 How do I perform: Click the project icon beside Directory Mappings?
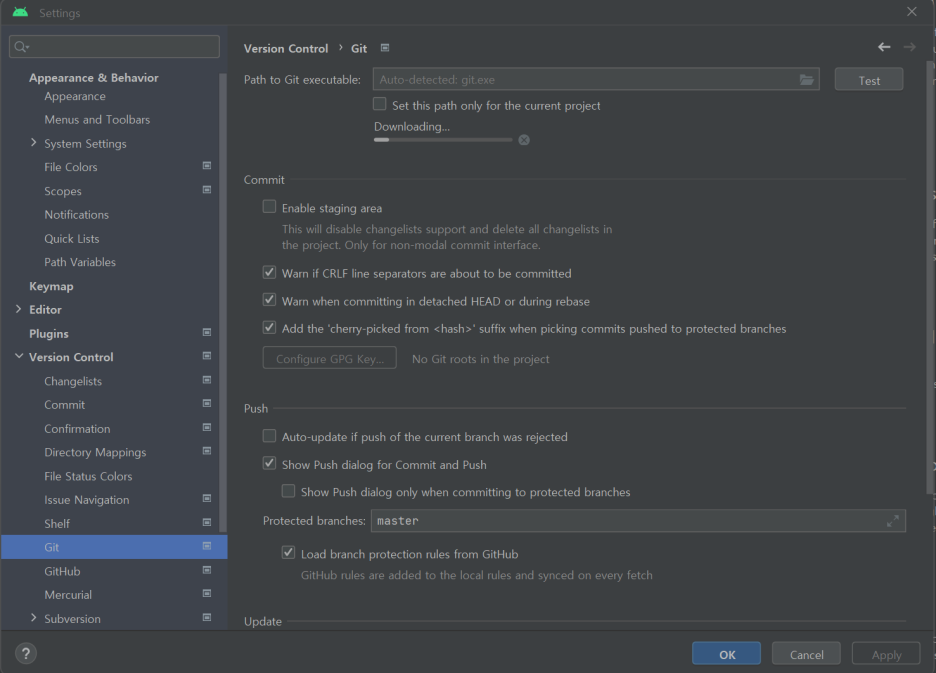[207, 451]
